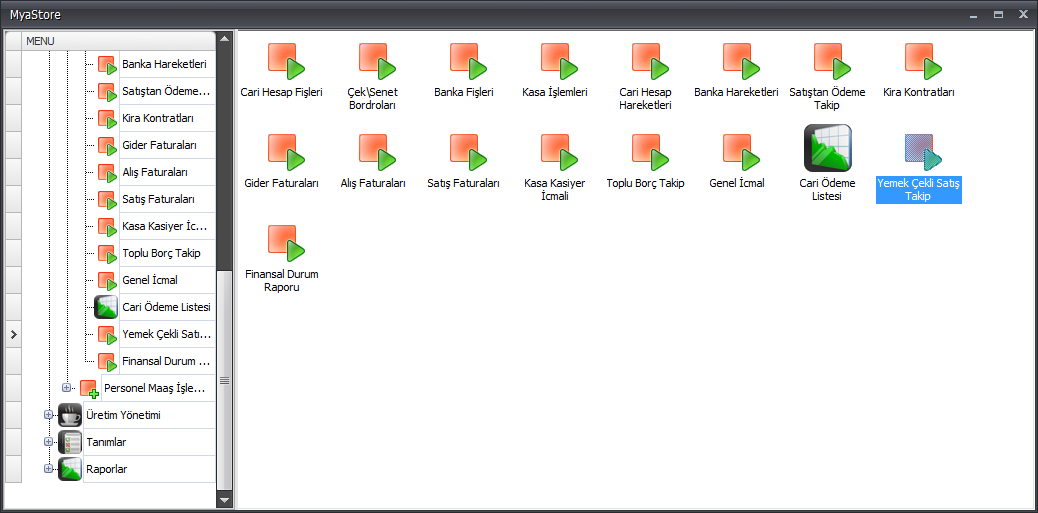Click Raporlar chart icon in tree
The image size is (1038, 513).
pos(70,469)
